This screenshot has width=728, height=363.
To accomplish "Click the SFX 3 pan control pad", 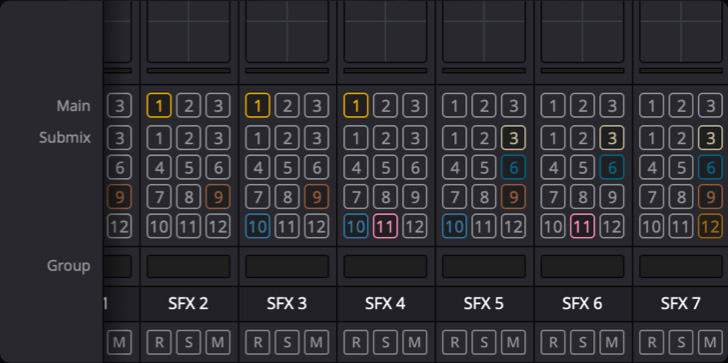I will tap(287, 31).
